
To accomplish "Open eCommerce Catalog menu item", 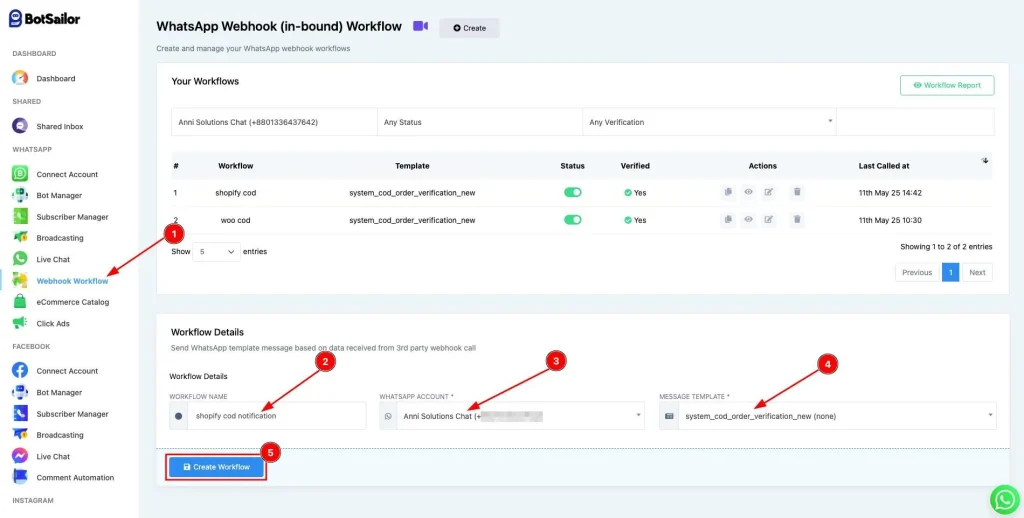I will pyautogui.click(x=72, y=302).
